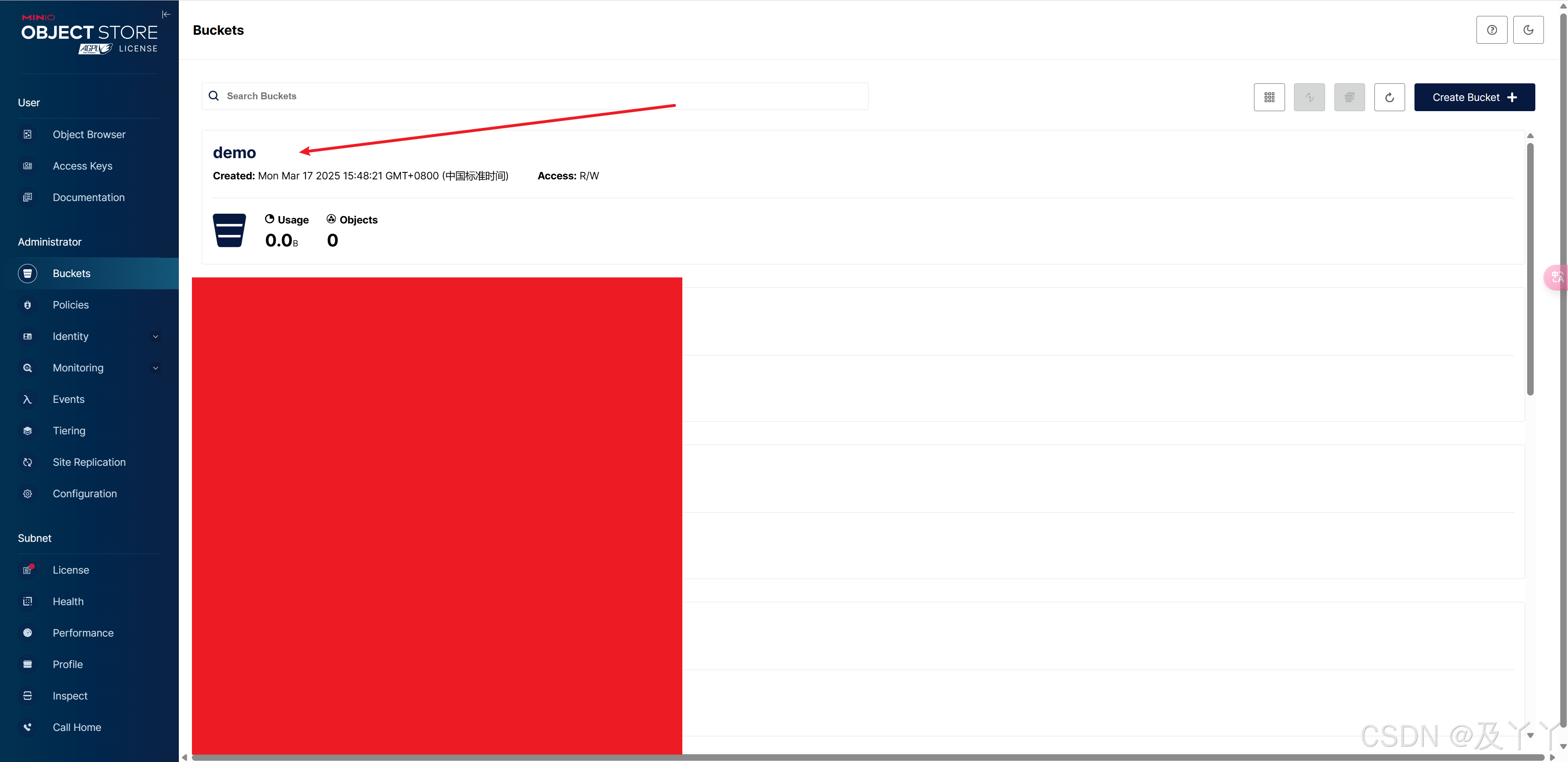Collapse the sidebar using the arrow icon
Image resolution: width=1568 pixels, height=762 pixels.
click(165, 15)
